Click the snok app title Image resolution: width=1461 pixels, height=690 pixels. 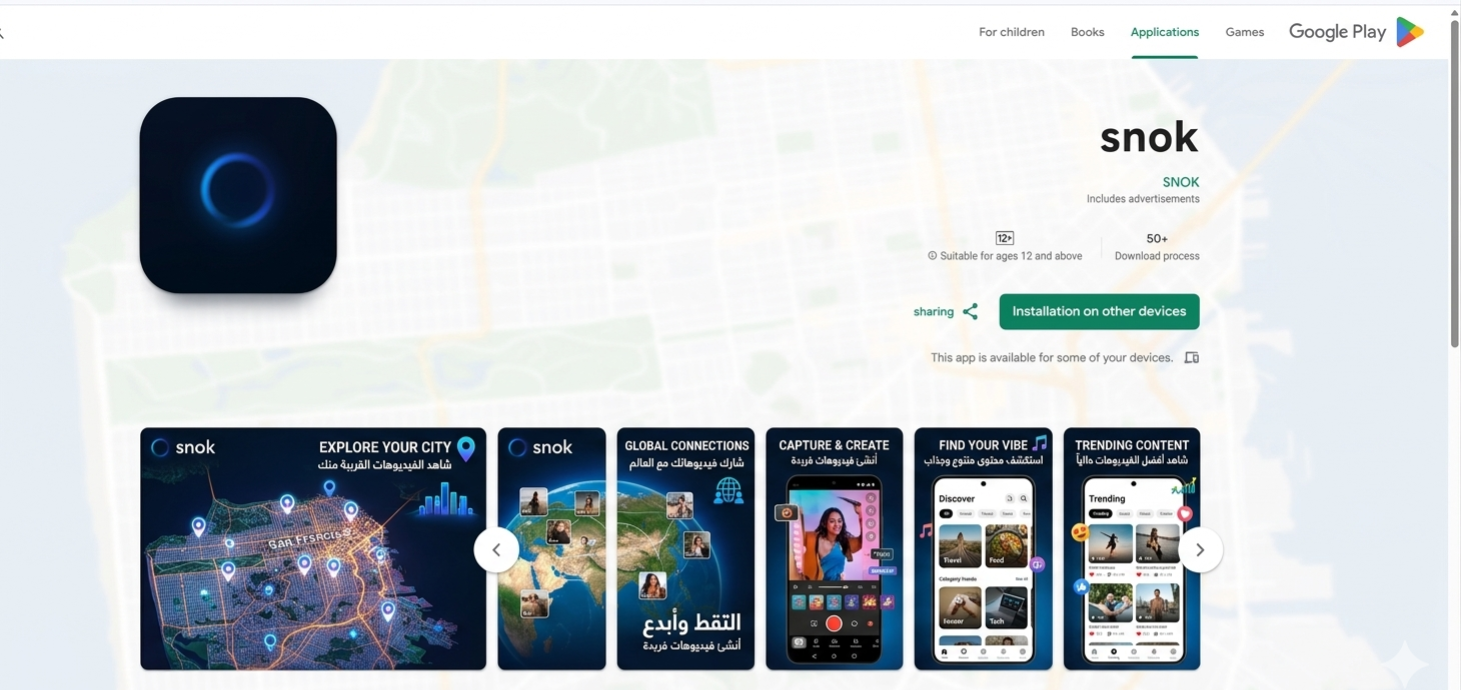point(1149,137)
